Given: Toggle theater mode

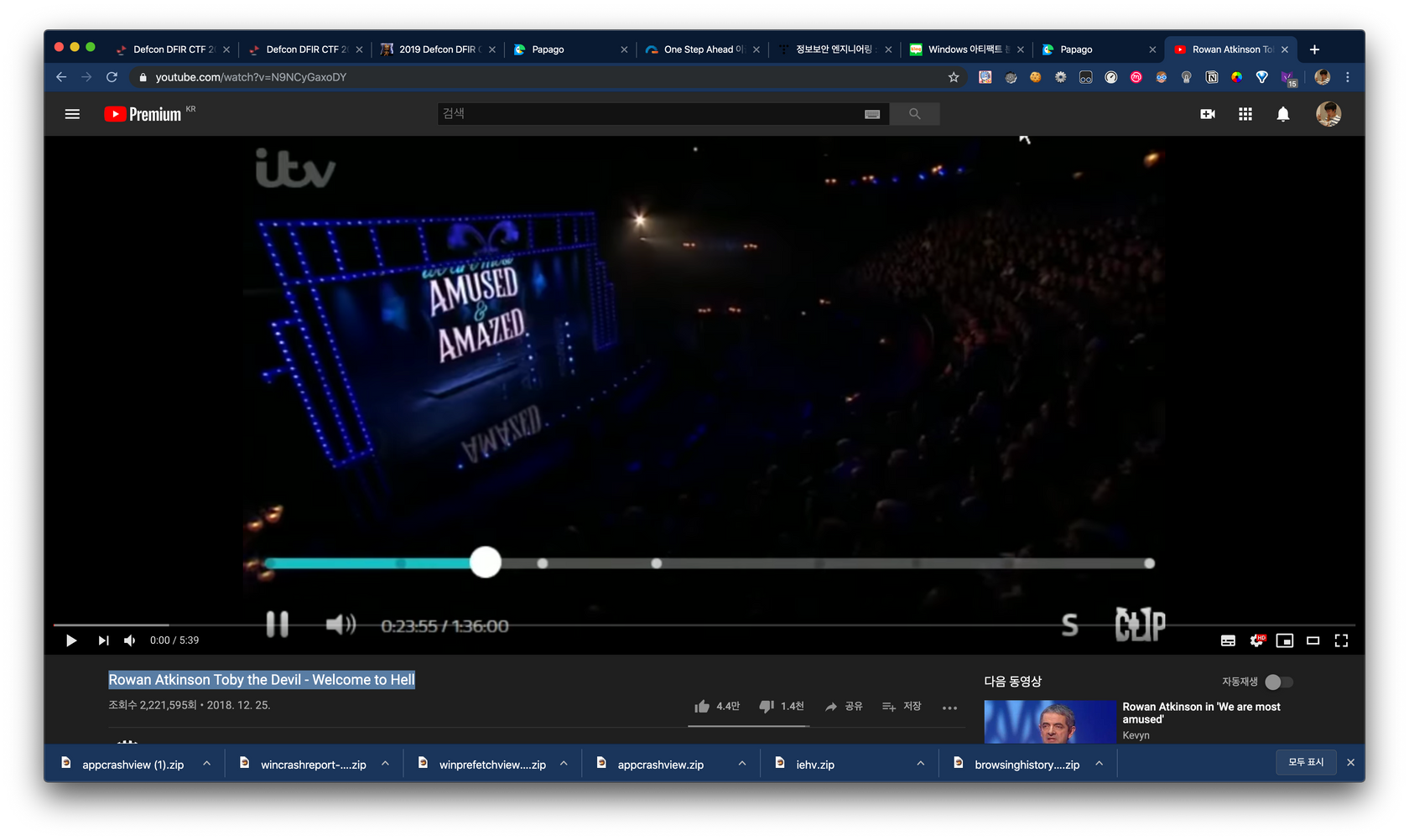Looking at the screenshot, I should coord(1313,640).
